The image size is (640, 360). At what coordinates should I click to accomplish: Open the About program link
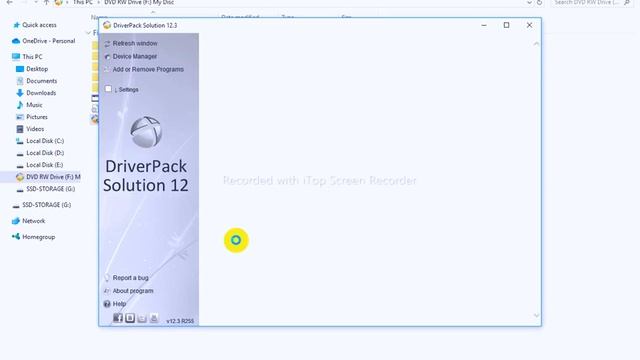pos(133,291)
